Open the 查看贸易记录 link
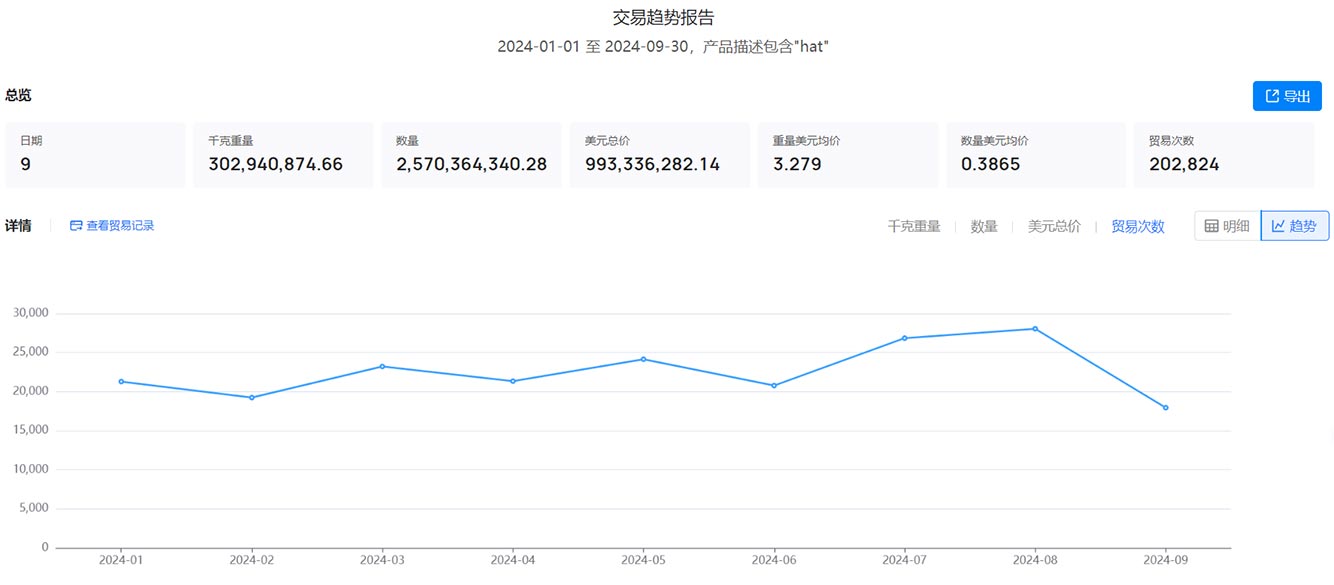The image size is (1334, 585). pos(112,226)
